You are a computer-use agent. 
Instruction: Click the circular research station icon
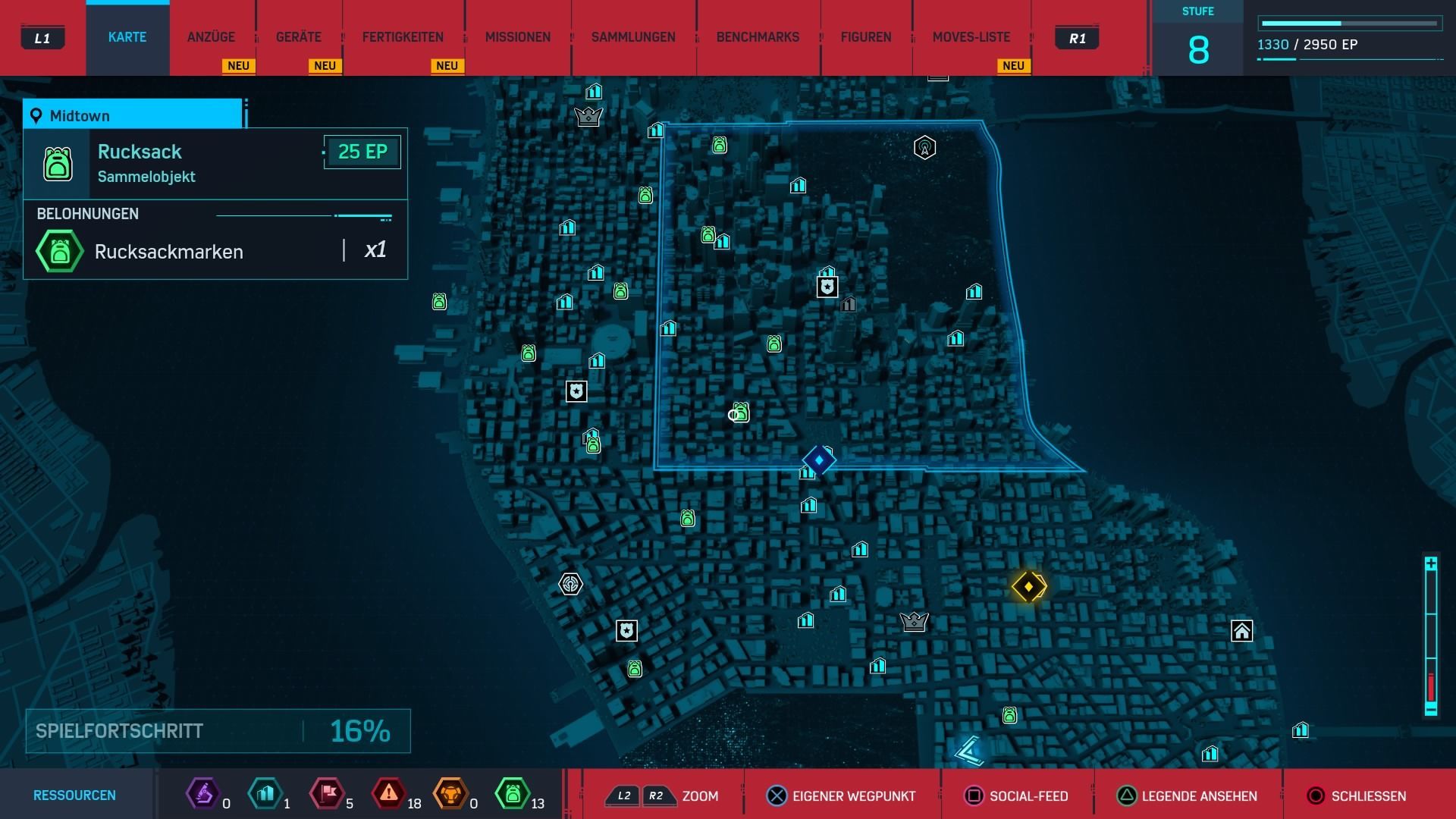tap(570, 584)
